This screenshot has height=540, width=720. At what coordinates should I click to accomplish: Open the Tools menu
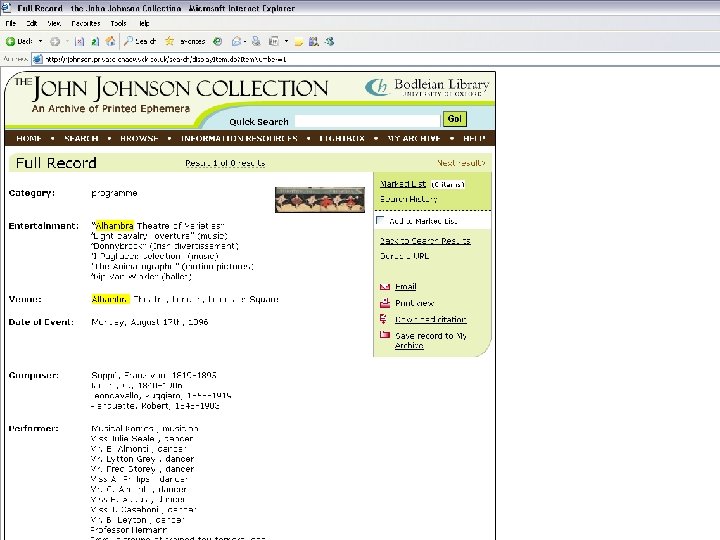click(x=118, y=23)
